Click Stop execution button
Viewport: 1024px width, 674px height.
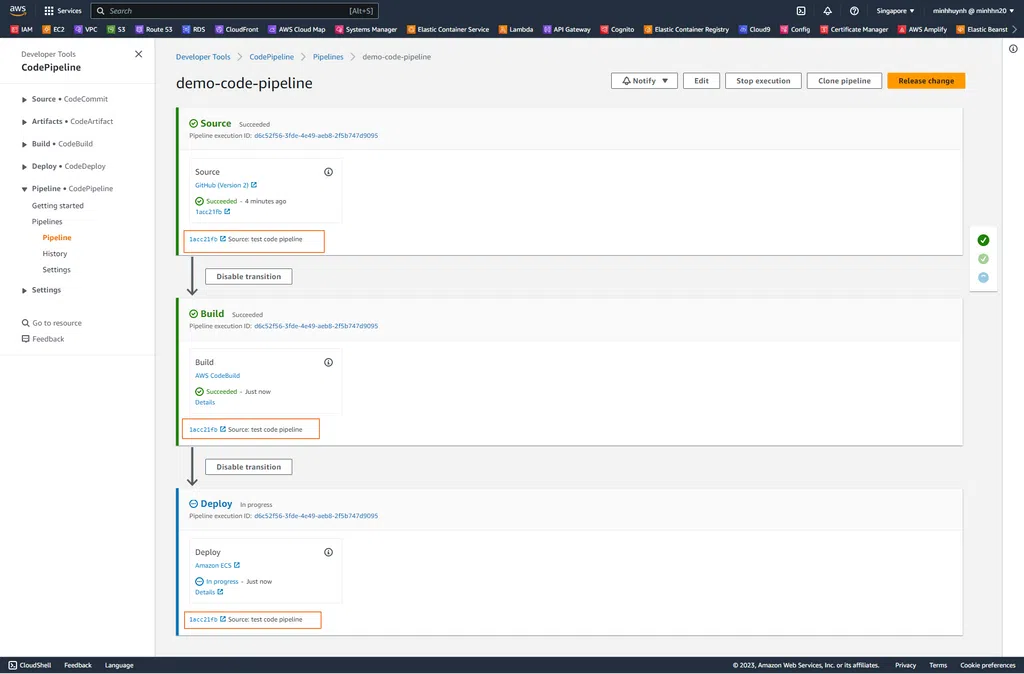[763, 81]
